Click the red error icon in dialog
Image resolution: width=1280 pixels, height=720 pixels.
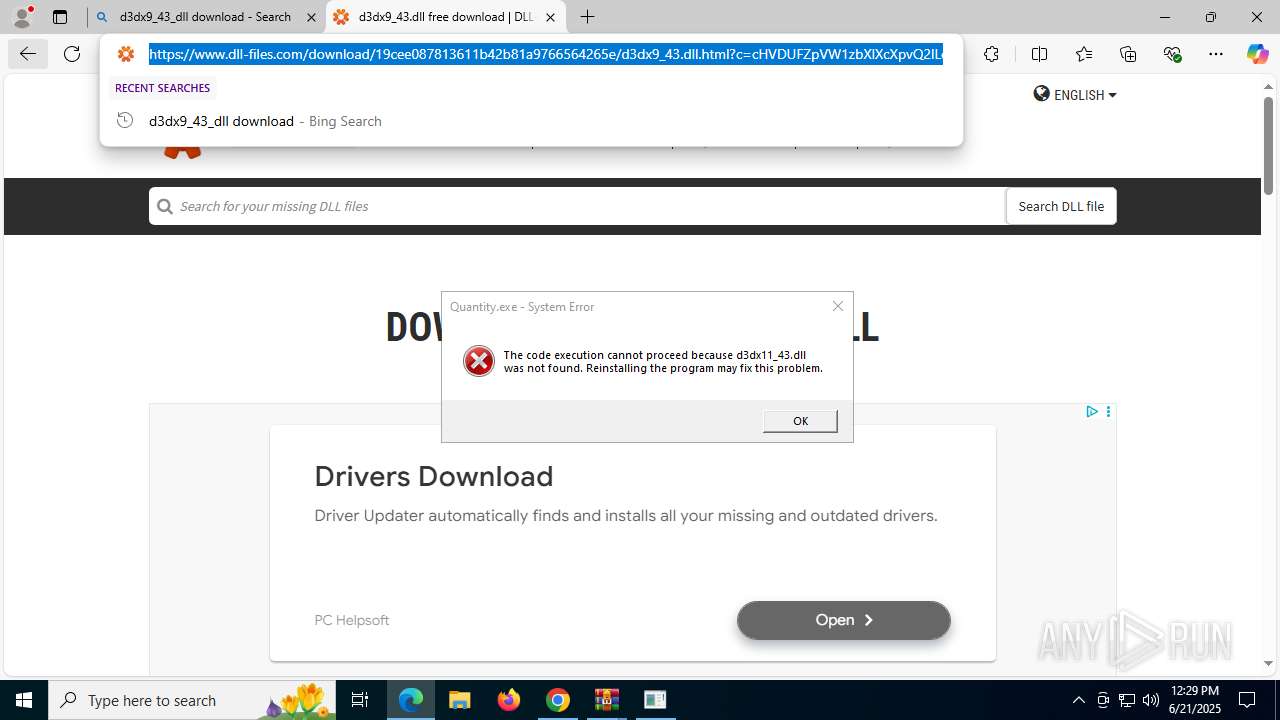479,361
